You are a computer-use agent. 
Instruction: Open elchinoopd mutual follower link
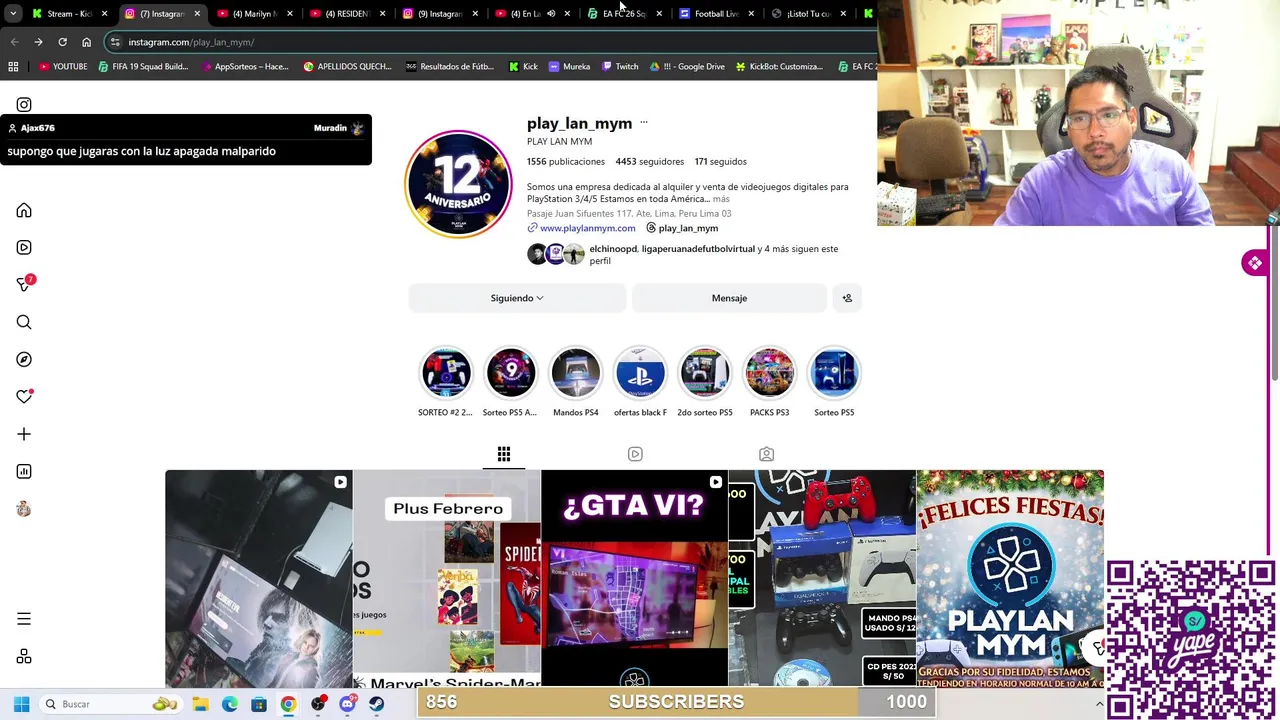tap(613, 249)
